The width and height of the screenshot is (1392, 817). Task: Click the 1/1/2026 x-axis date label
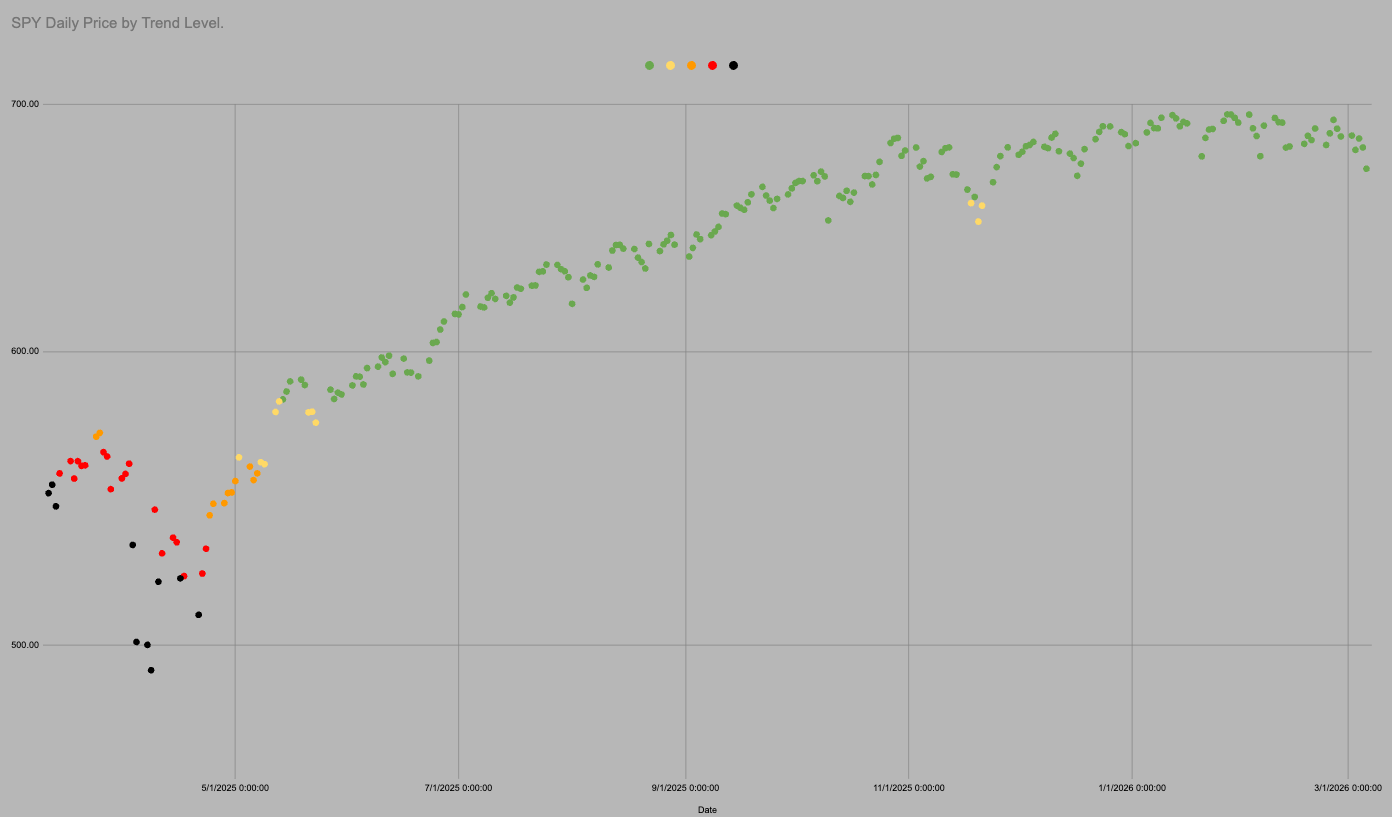point(1132,788)
